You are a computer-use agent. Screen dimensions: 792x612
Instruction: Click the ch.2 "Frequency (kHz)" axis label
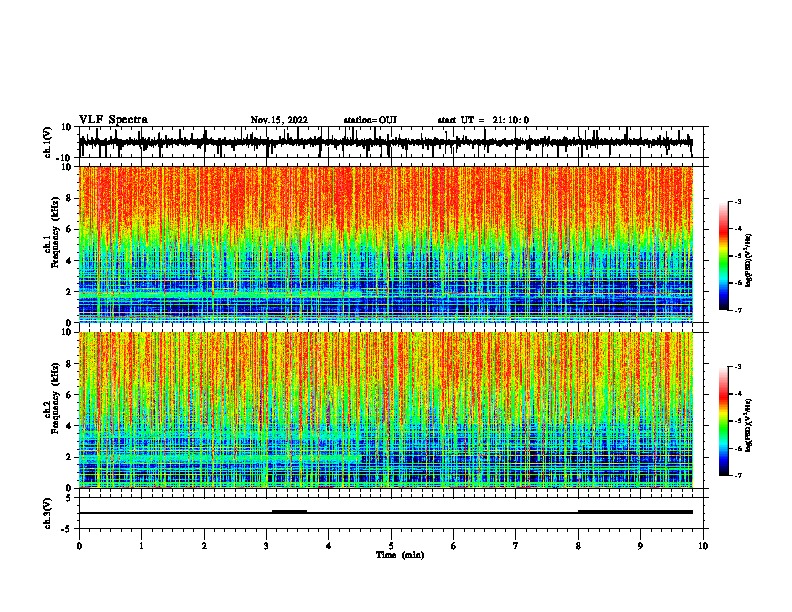pyautogui.click(x=55, y=398)
